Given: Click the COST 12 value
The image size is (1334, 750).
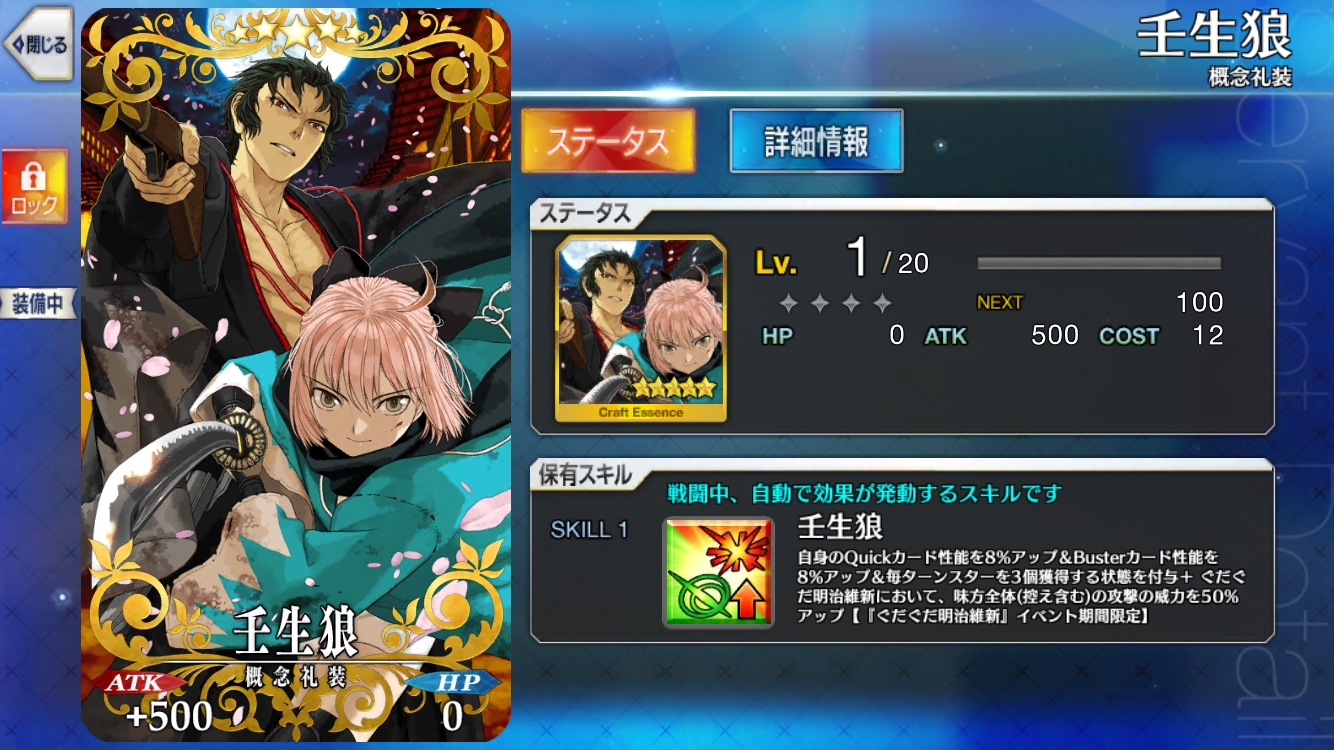Looking at the screenshot, I should (1161, 336).
